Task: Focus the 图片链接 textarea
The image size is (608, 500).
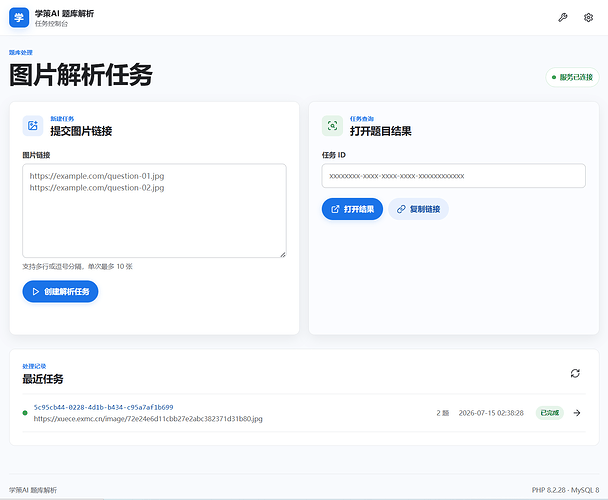Action: tap(154, 211)
